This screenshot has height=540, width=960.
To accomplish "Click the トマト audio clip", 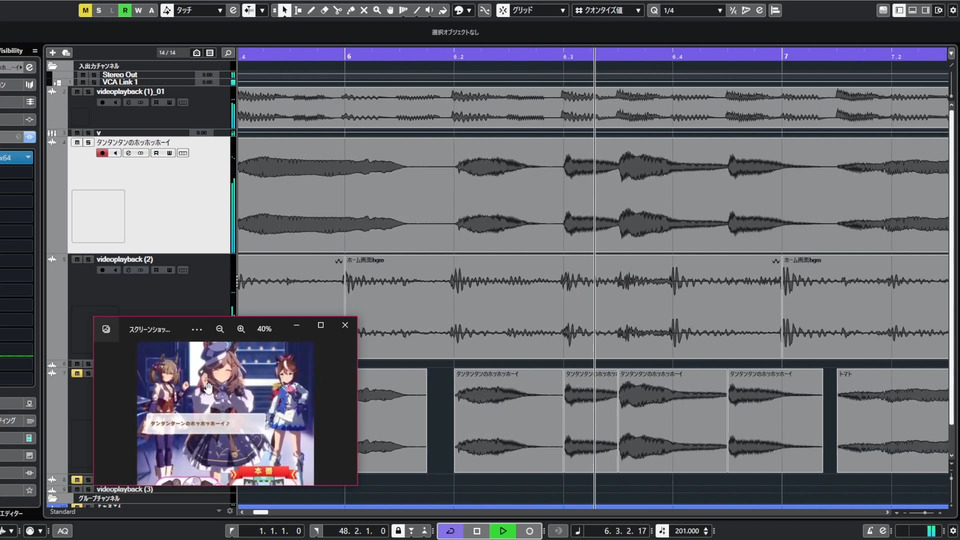I will (892, 420).
